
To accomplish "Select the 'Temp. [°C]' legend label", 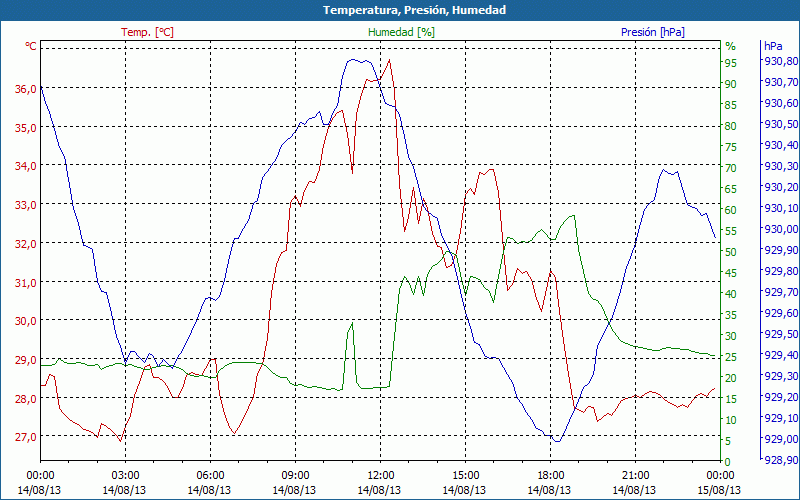I will (147, 32).
